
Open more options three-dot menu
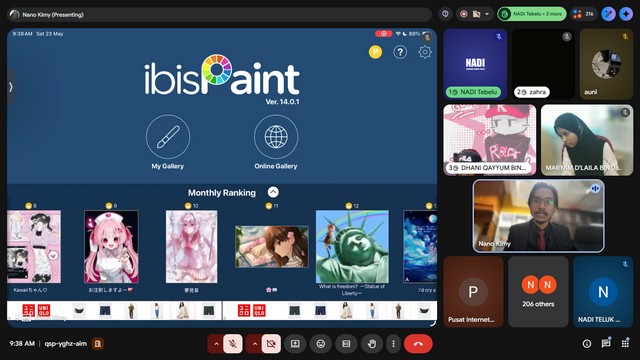[x=393, y=344]
